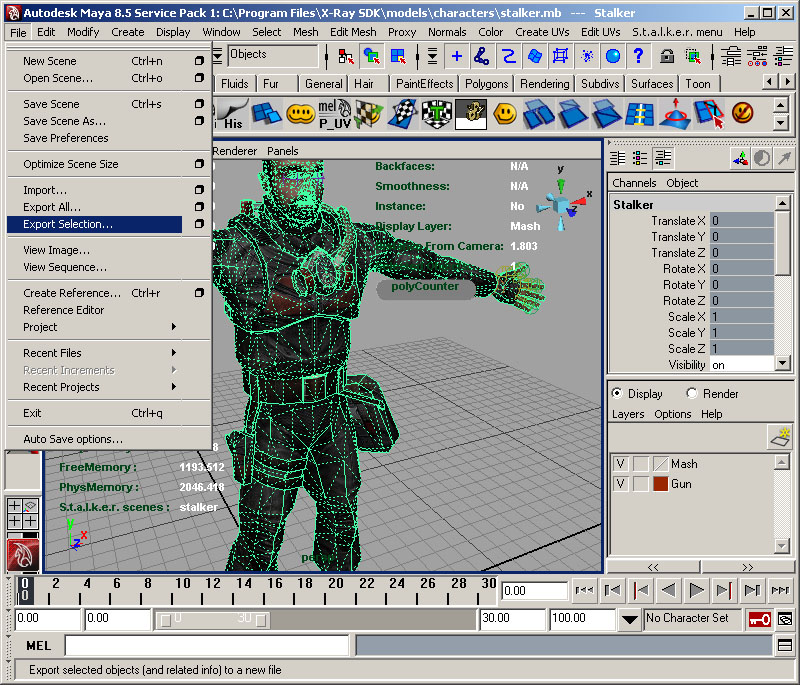Toggle the auto keyframe red key button
Image resolution: width=800 pixels, height=685 pixels.
(x=759, y=619)
